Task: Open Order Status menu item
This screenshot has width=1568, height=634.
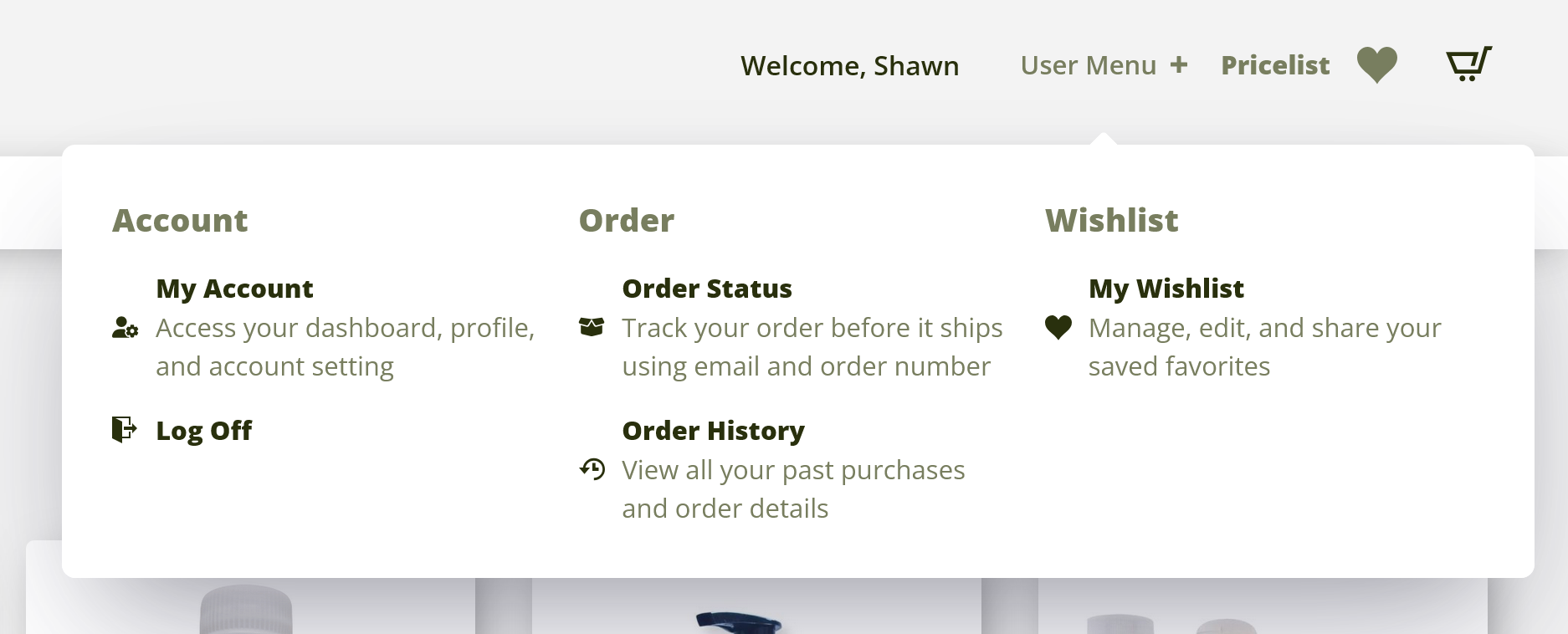Action: [x=706, y=289]
